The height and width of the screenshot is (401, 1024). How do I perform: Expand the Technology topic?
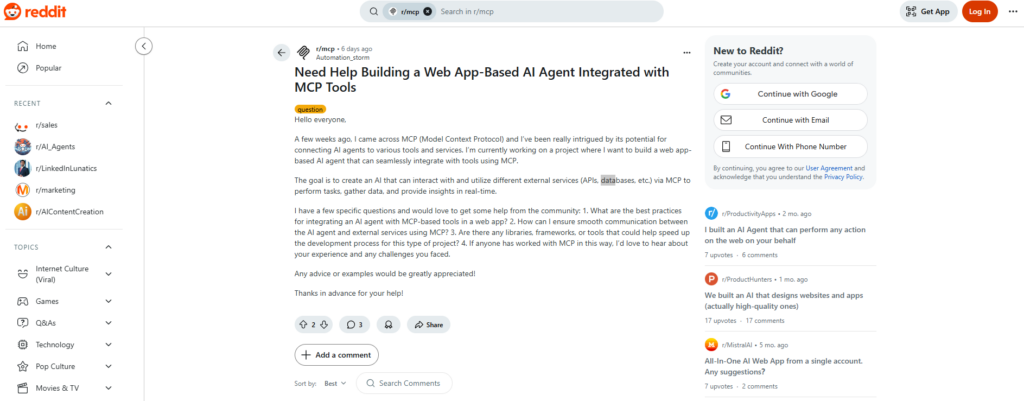(x=109, y=344)
